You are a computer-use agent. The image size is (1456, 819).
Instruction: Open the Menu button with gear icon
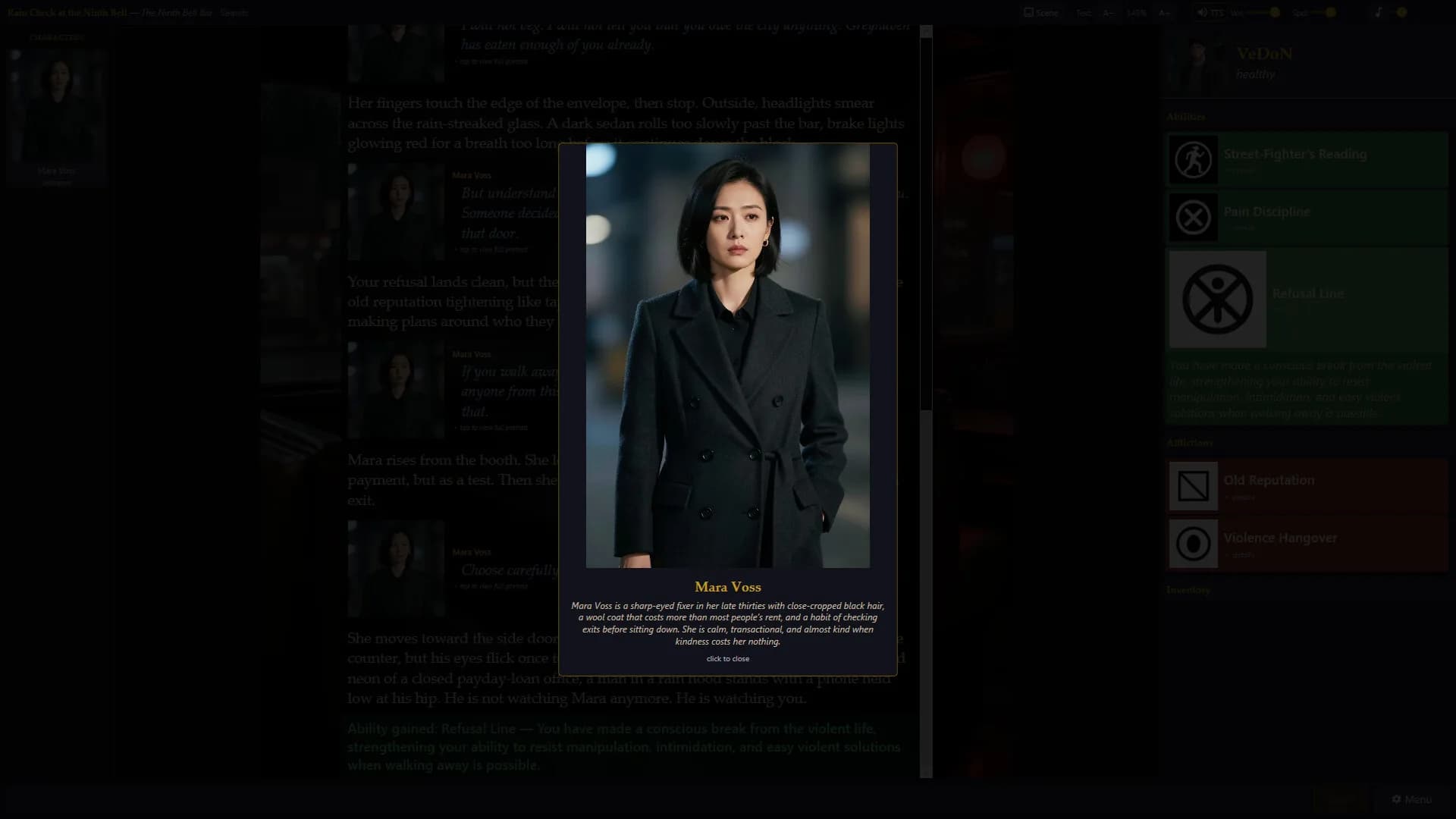click(x=1411, y=799)
